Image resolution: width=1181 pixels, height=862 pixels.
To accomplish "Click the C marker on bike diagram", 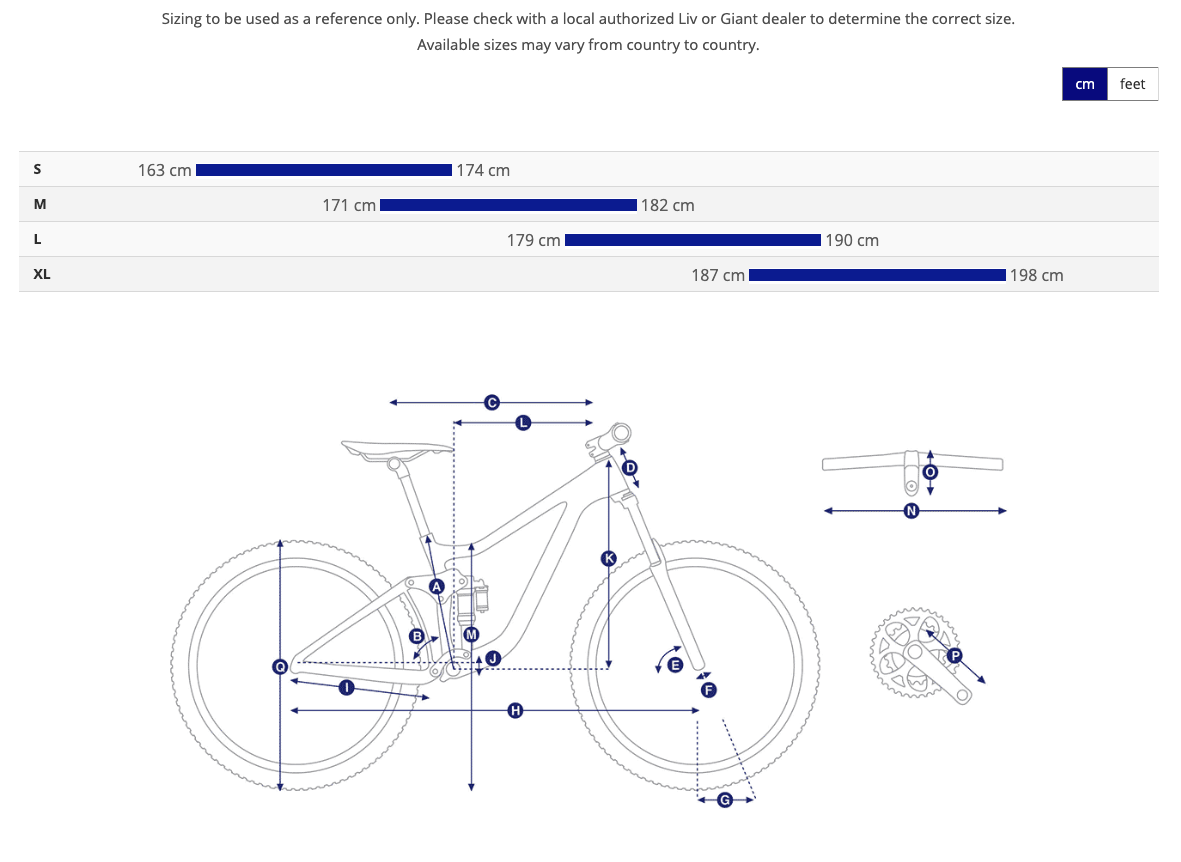I will 491,402.
